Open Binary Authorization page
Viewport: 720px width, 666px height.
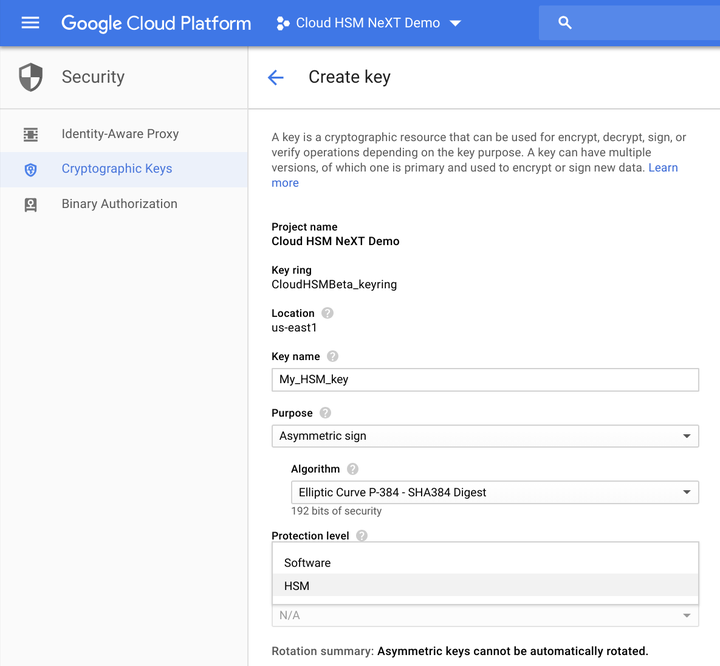124,204
